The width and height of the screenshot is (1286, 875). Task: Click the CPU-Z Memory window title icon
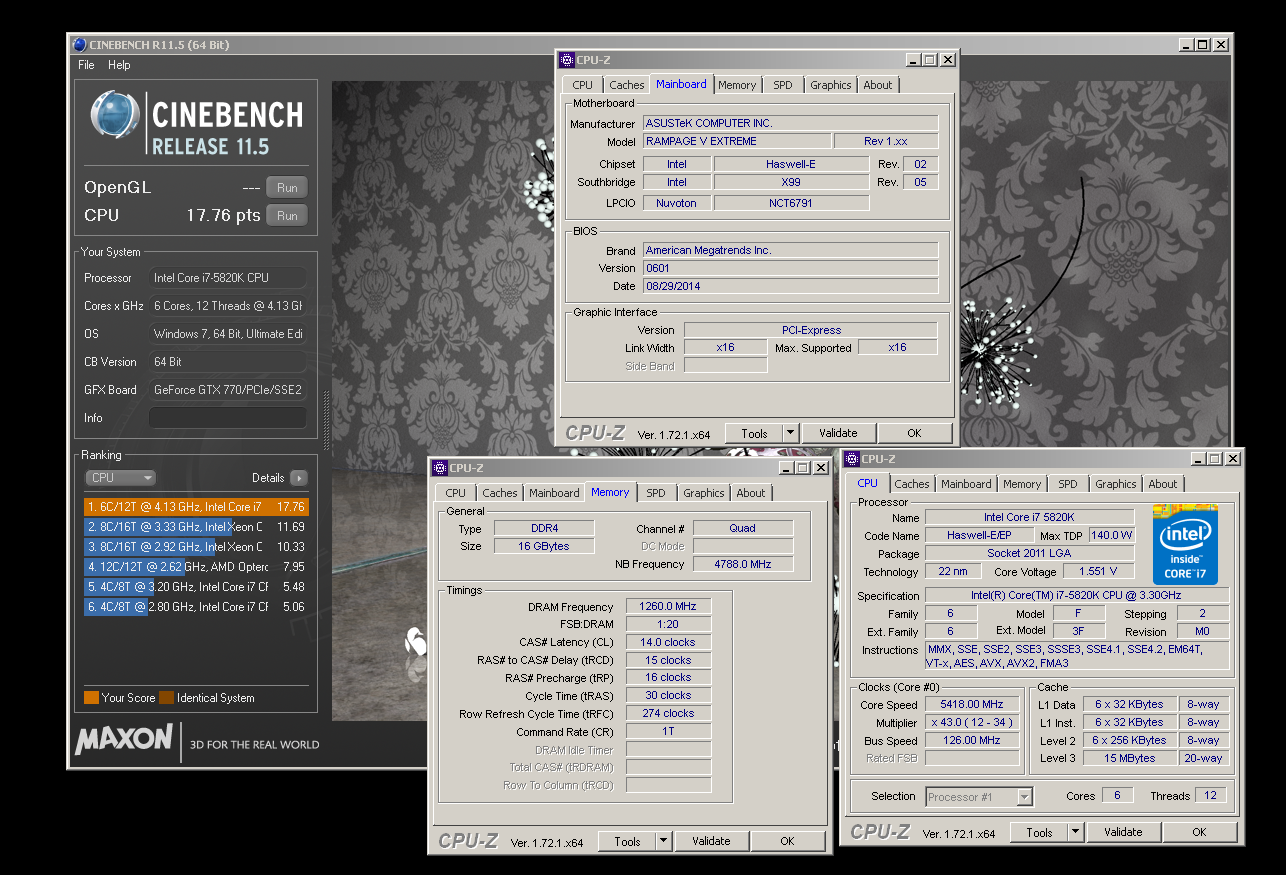[440, 467]
